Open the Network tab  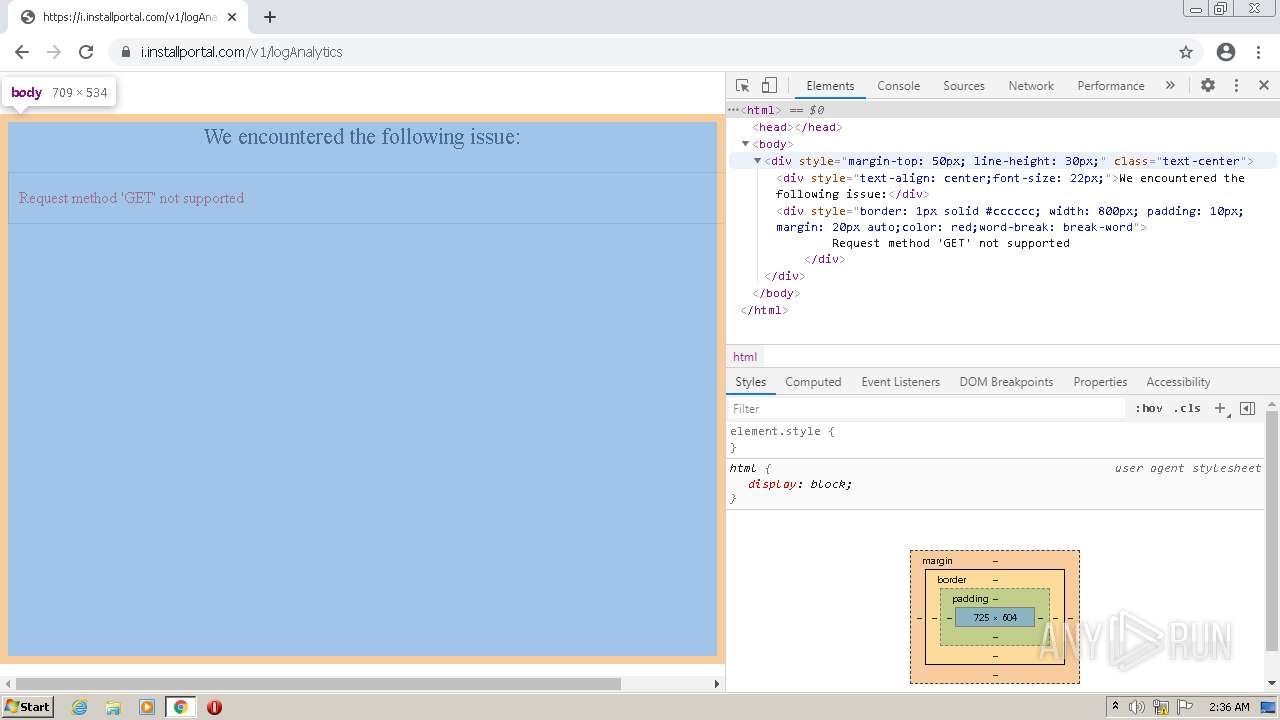tap(1031, 86)
